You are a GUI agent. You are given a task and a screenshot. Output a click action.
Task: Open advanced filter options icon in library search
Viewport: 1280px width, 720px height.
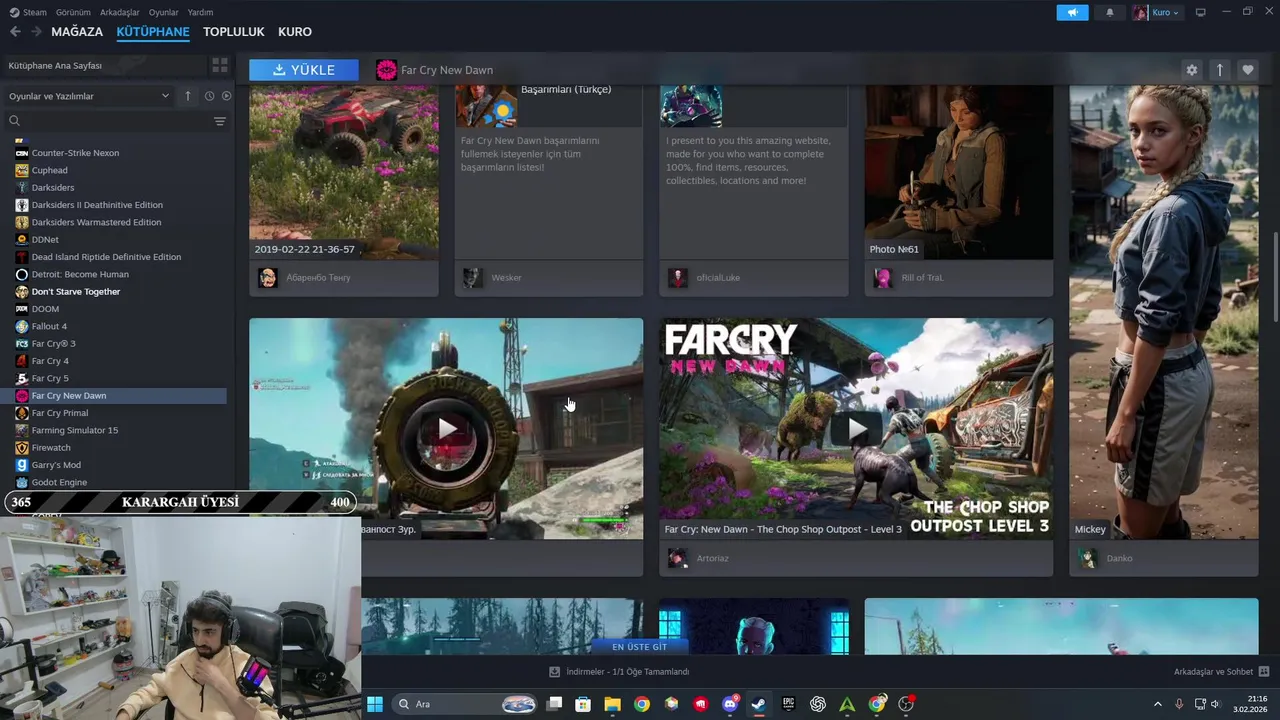pos(220,121)
